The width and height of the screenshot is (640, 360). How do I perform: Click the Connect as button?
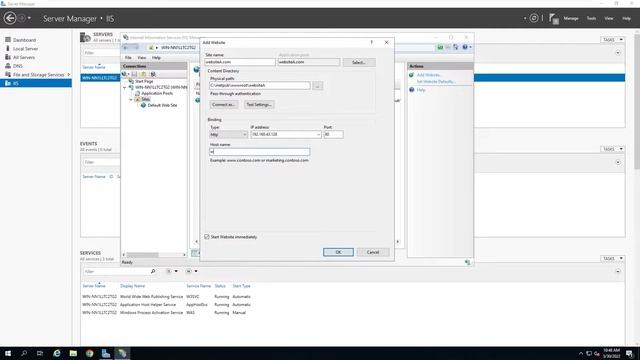(223, 104)
